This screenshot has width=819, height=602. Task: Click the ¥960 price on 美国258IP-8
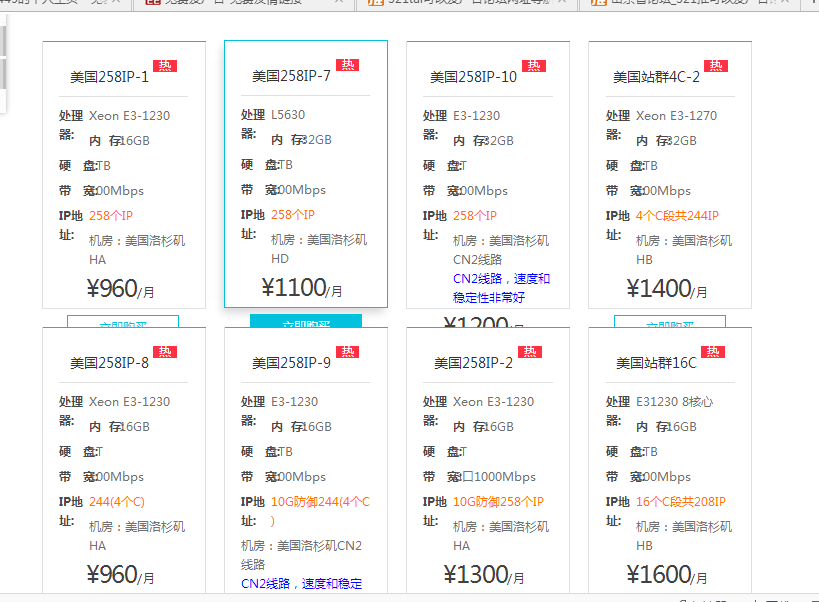120,575
